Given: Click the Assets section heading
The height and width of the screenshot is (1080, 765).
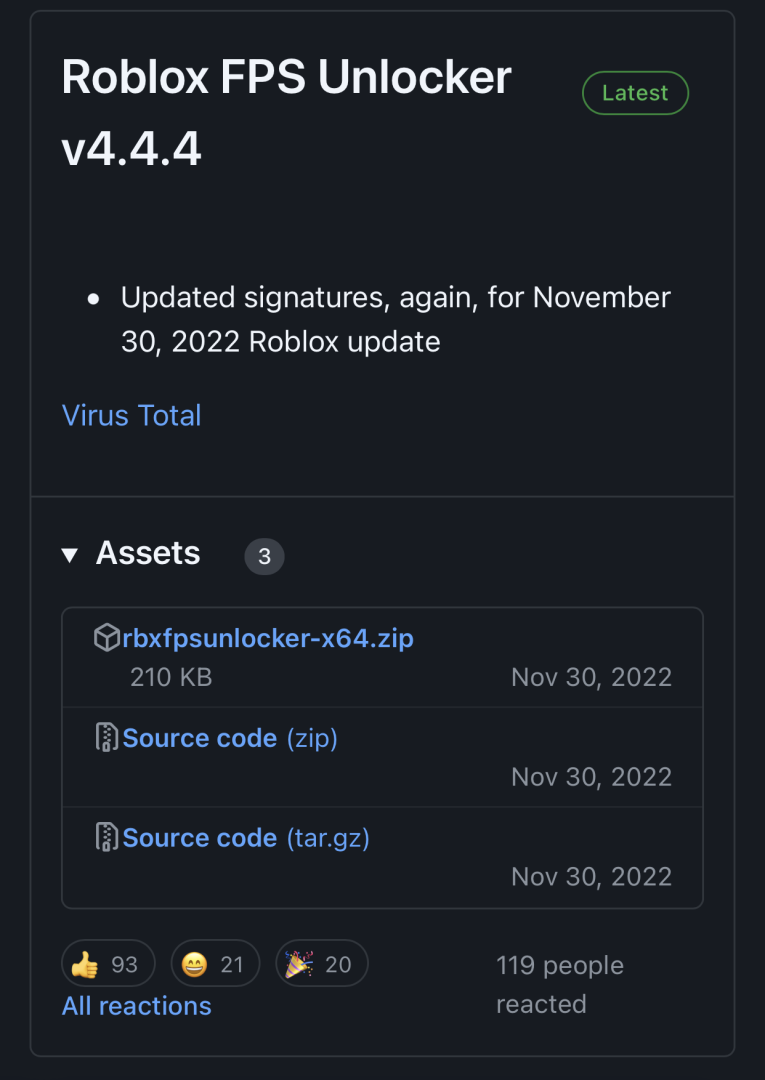Looking at the screenshot, I should pyautogui.click(x=148, y=553).
